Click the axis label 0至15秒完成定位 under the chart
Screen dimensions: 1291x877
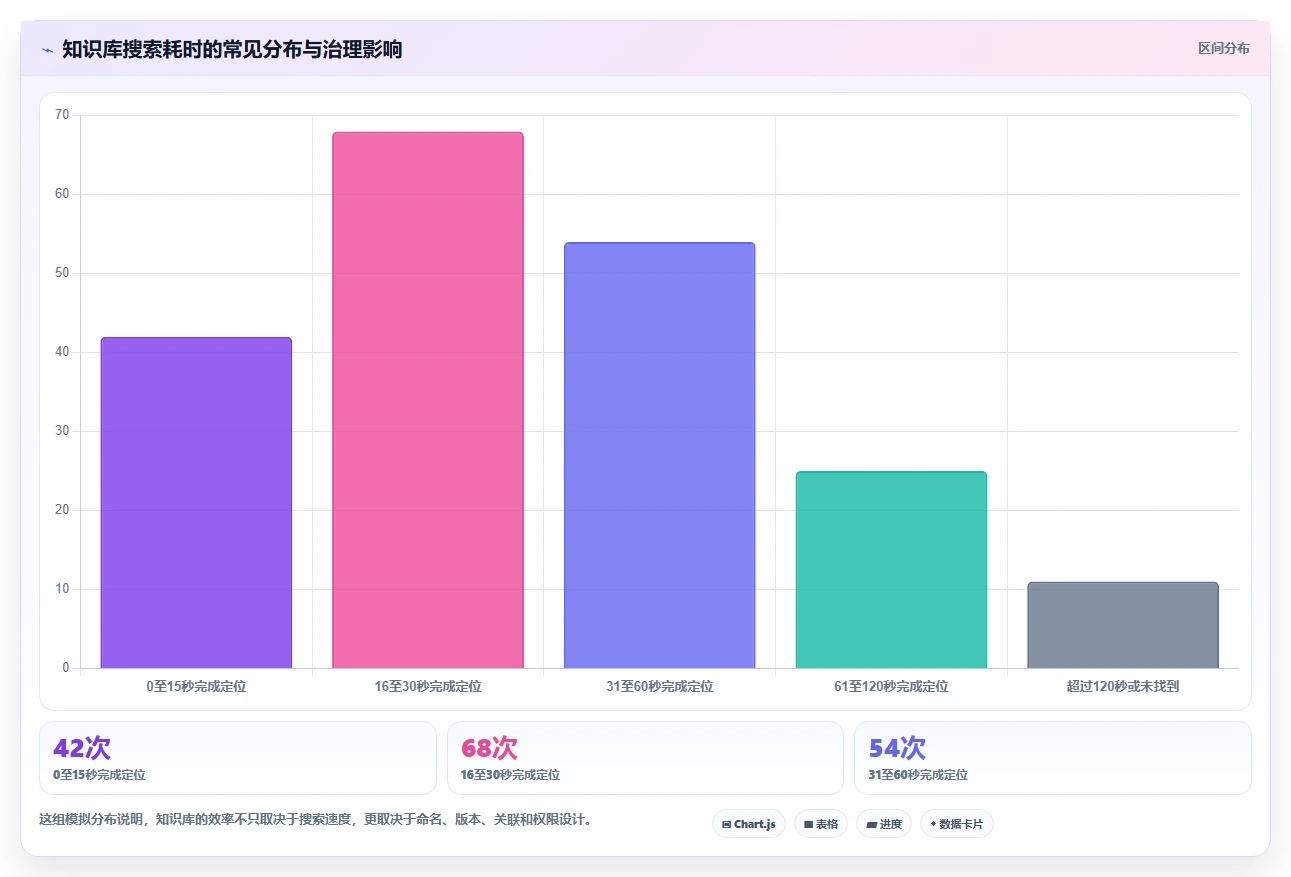196,687
